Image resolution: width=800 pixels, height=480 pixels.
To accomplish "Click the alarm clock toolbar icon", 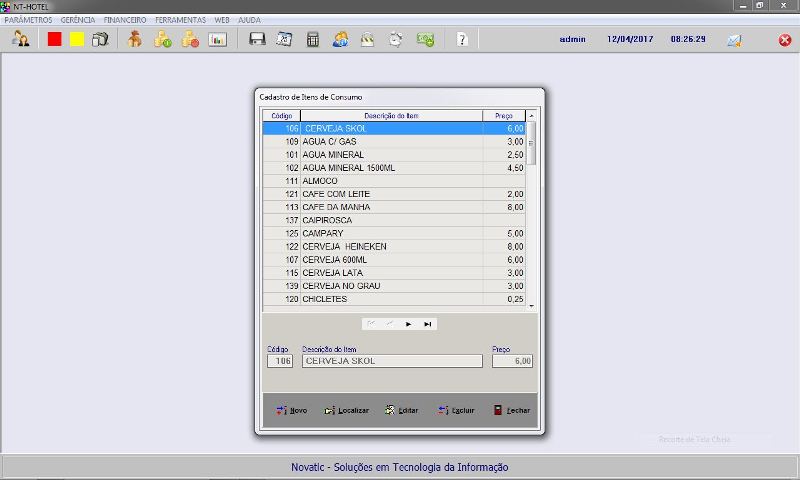I will point(396,39).
